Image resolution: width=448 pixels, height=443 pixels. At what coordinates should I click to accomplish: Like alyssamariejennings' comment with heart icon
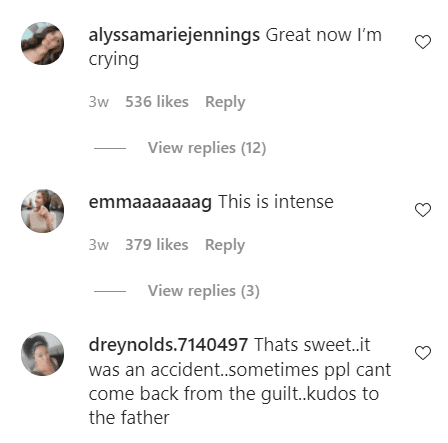point(423,42)
